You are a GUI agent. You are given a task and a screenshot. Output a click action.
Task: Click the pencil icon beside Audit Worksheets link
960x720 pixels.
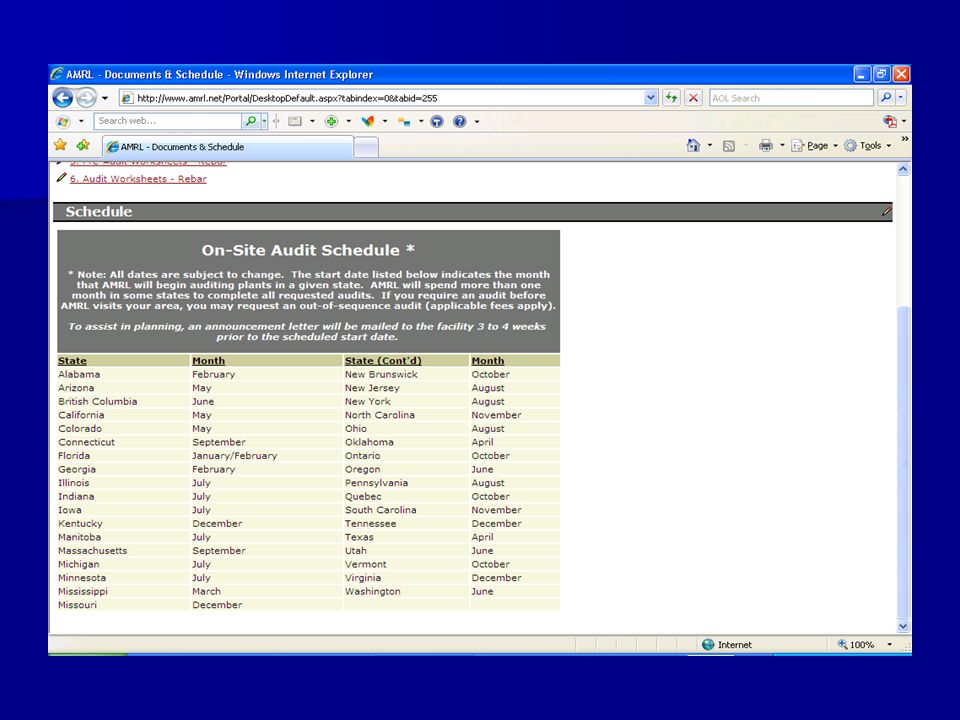click(x=61, y=178)
